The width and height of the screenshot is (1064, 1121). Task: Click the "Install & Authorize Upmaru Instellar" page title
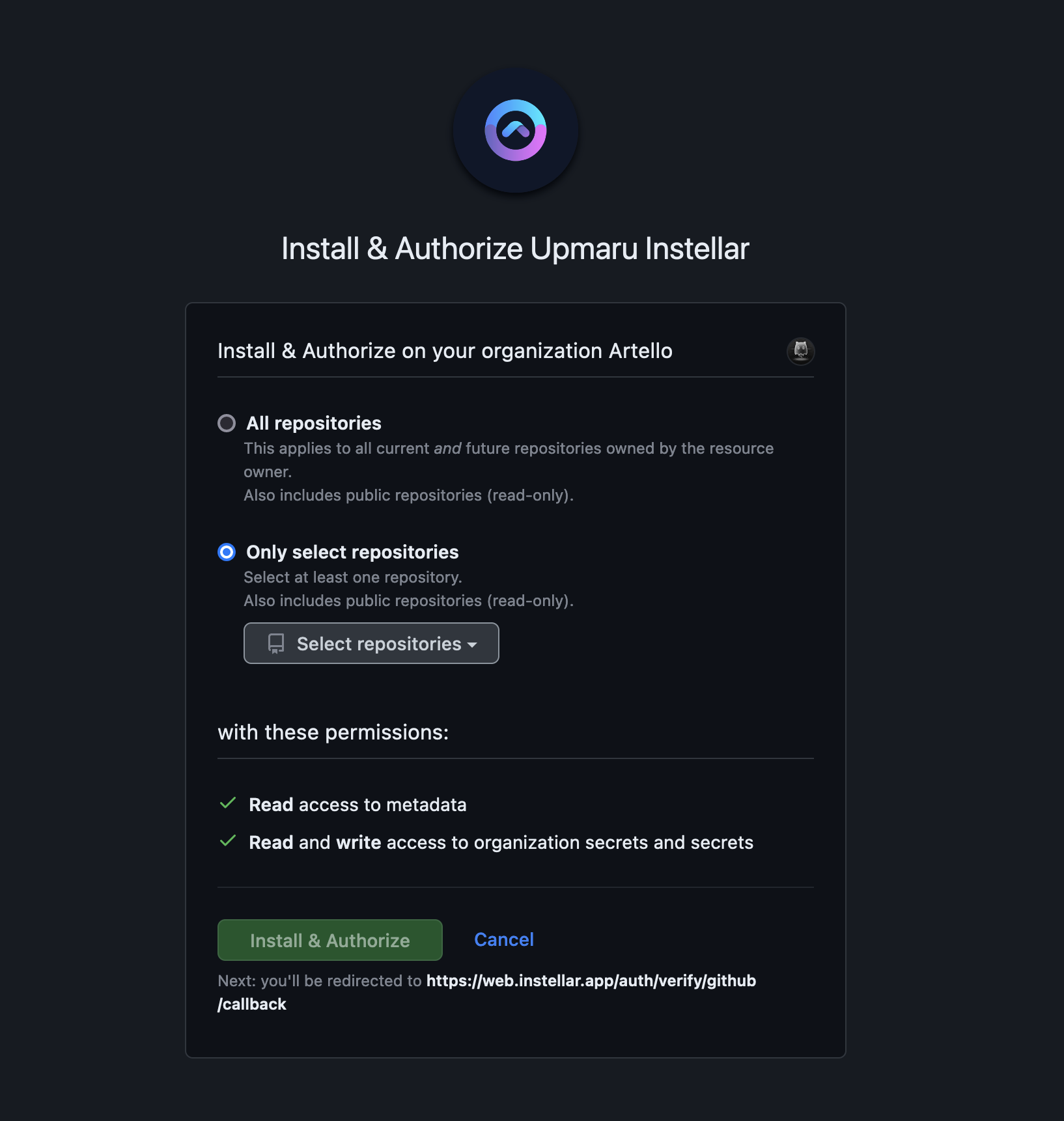(x=515, y=249)
